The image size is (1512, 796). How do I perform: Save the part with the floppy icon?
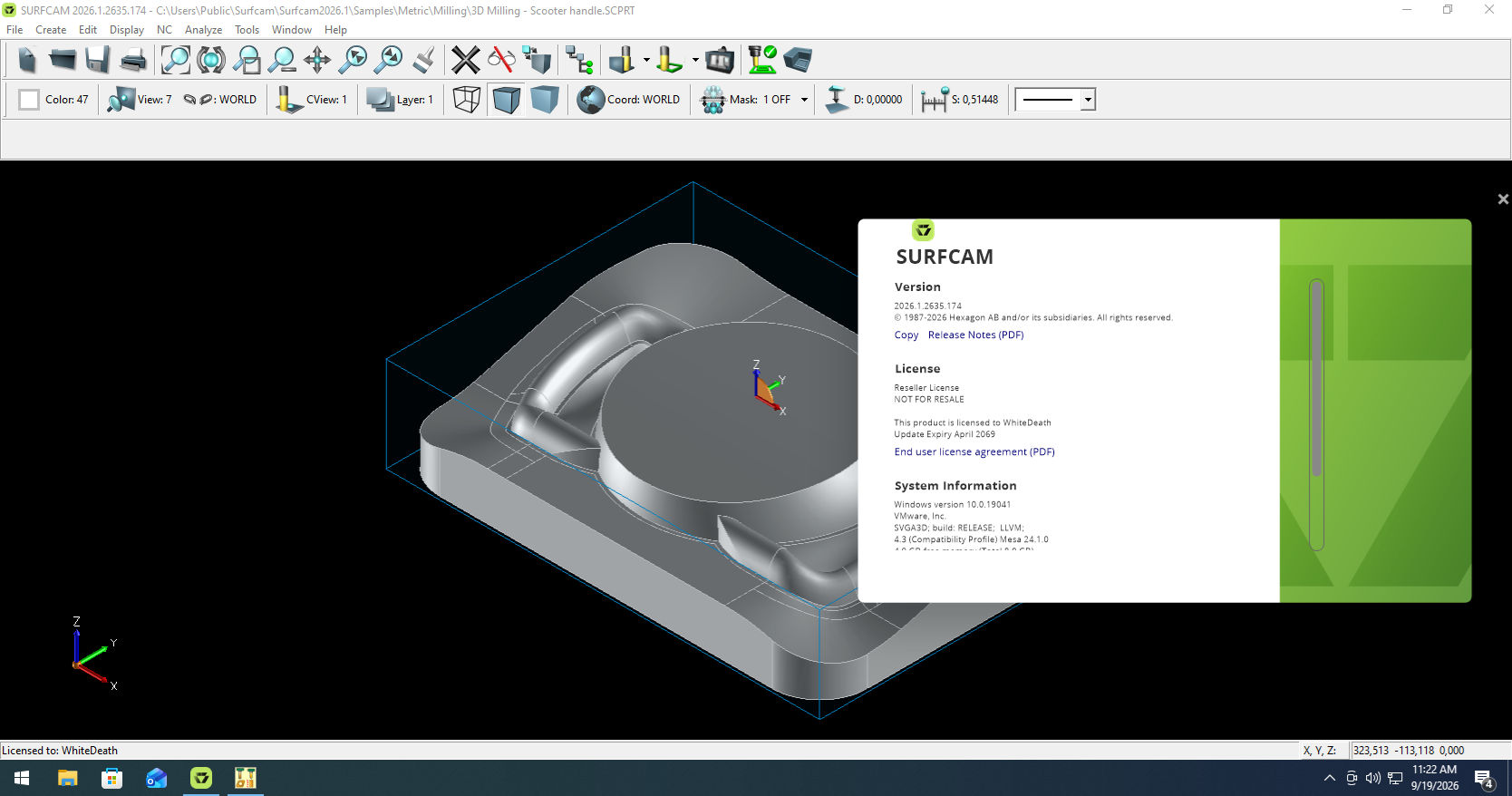[x=98, y=61]
